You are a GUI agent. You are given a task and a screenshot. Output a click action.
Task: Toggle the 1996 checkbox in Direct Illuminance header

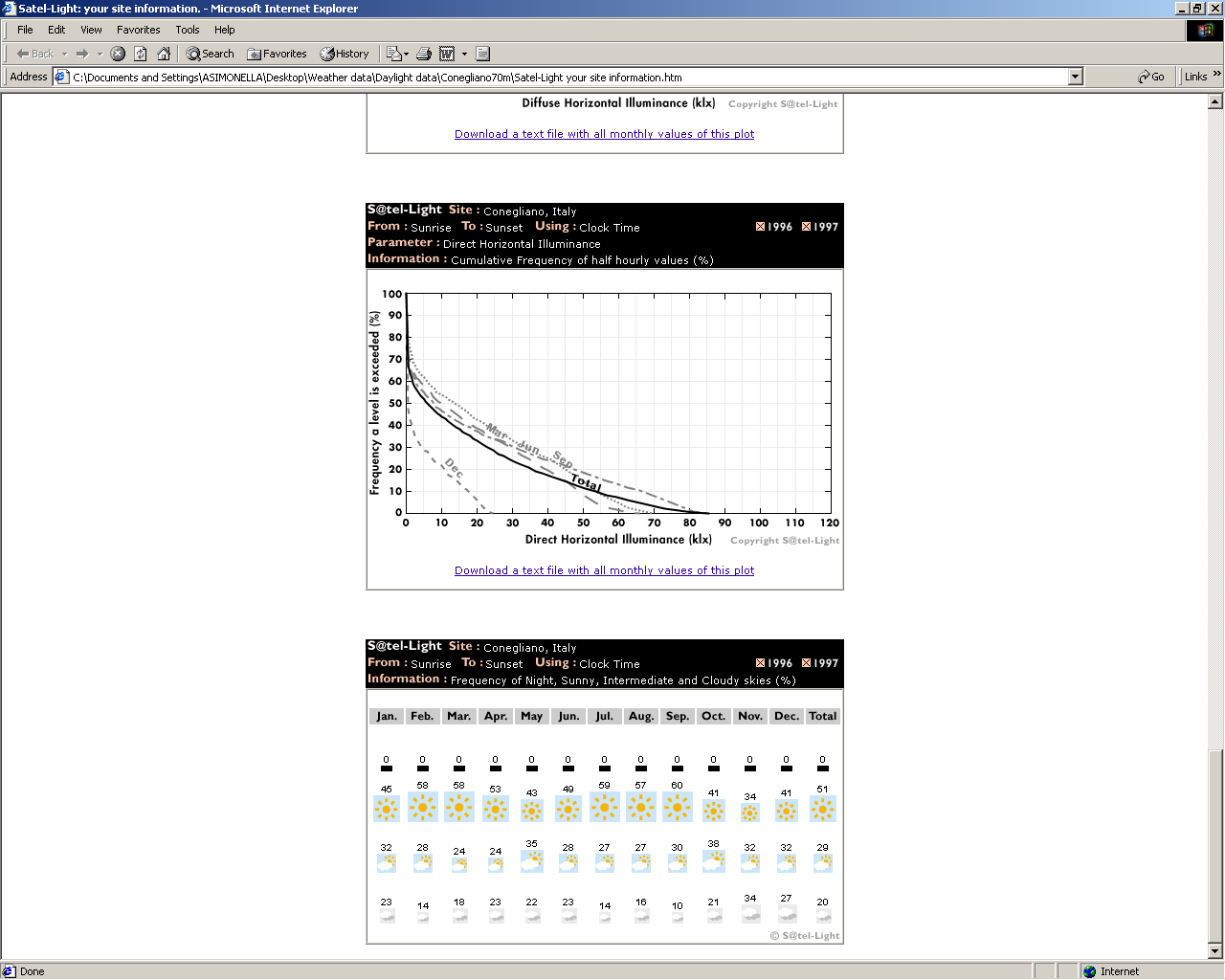(760, 227)
